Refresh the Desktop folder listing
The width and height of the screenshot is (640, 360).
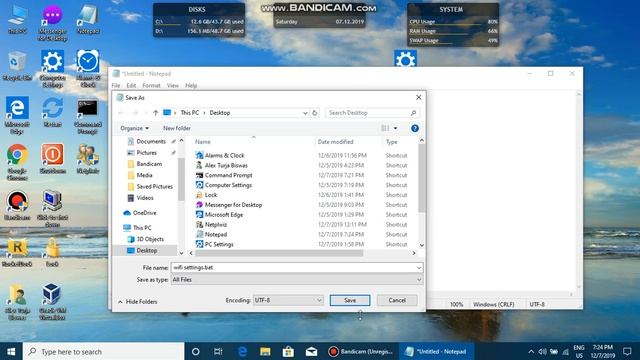click(315, 113)
